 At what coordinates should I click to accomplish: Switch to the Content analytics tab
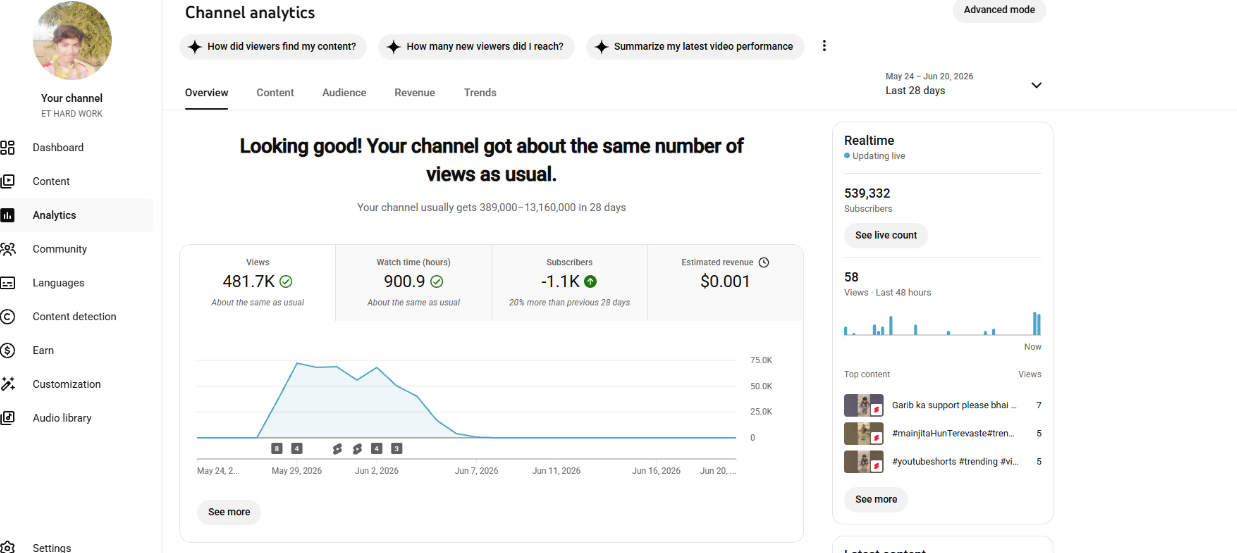click(275, 92)
